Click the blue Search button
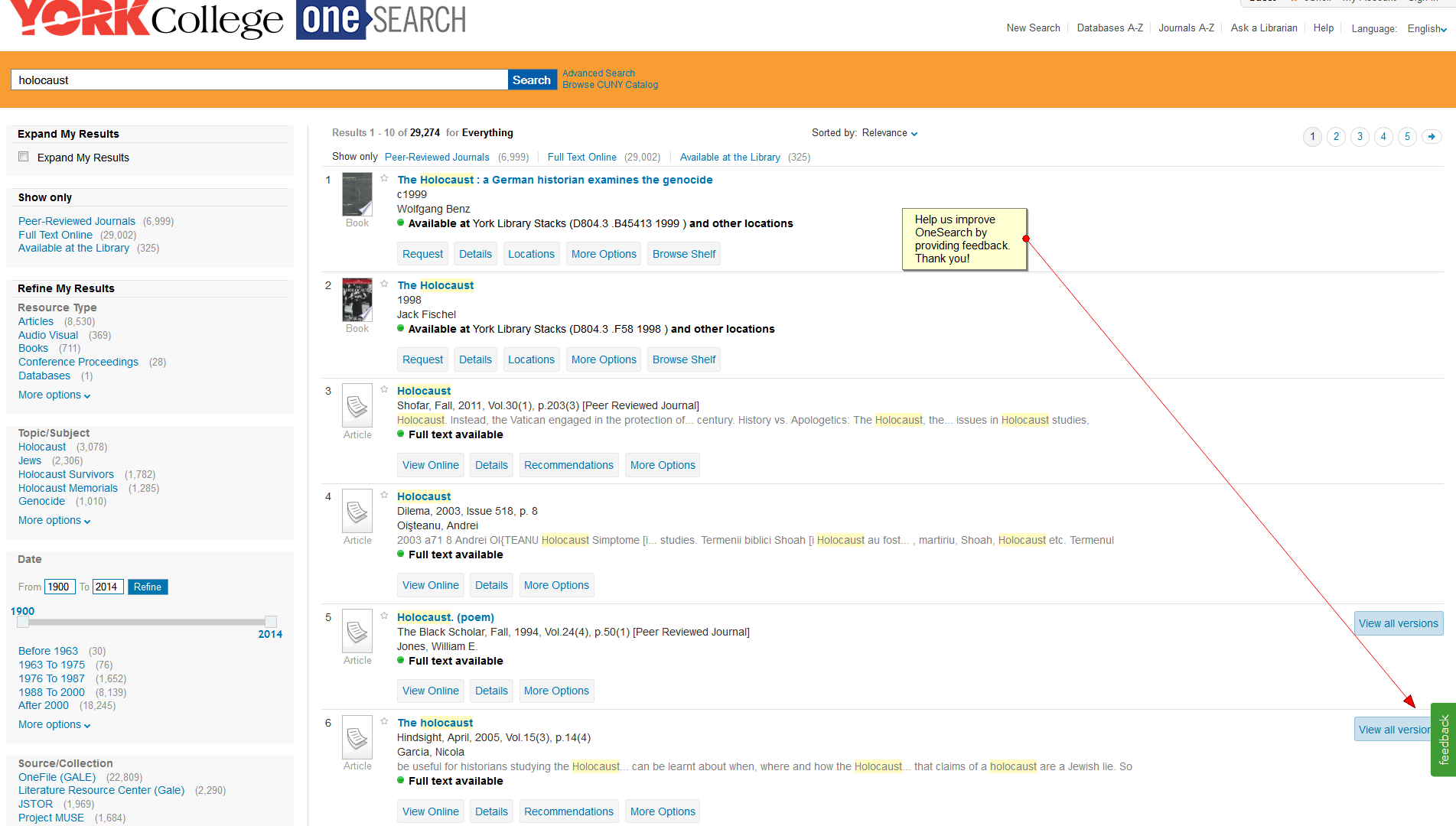The image size is (1456, 826). (532, 80)
